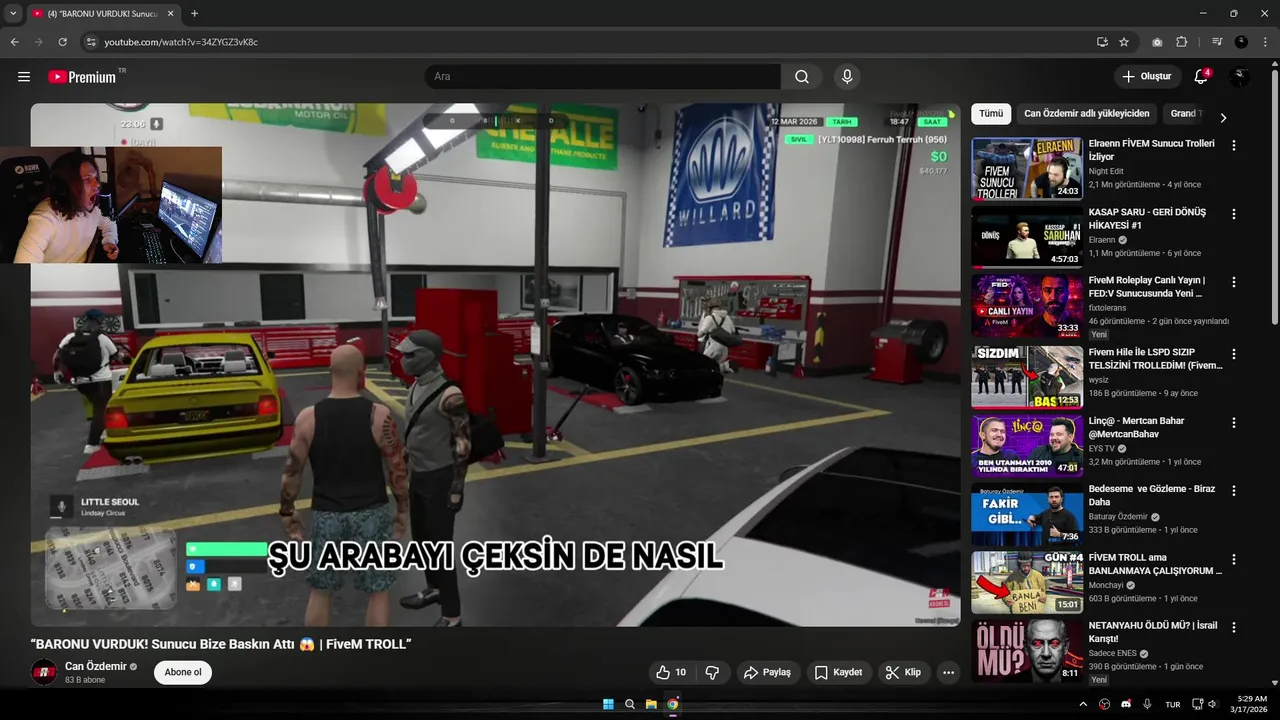Open Can Özdemir channel avatar
Screen dimensions: 1280x720
click(44, 672)
